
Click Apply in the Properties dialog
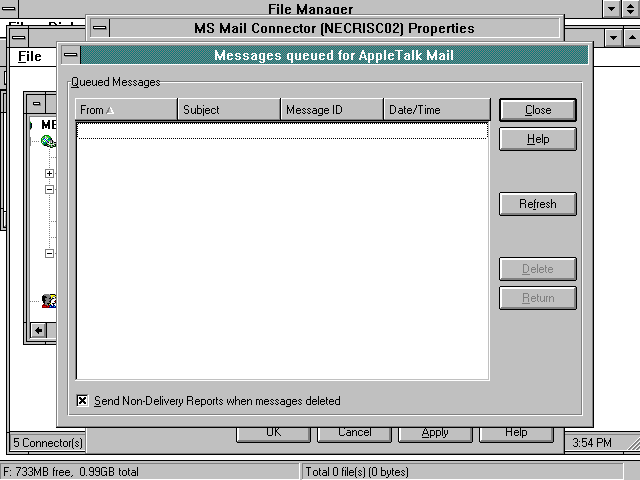pos(435,433)
